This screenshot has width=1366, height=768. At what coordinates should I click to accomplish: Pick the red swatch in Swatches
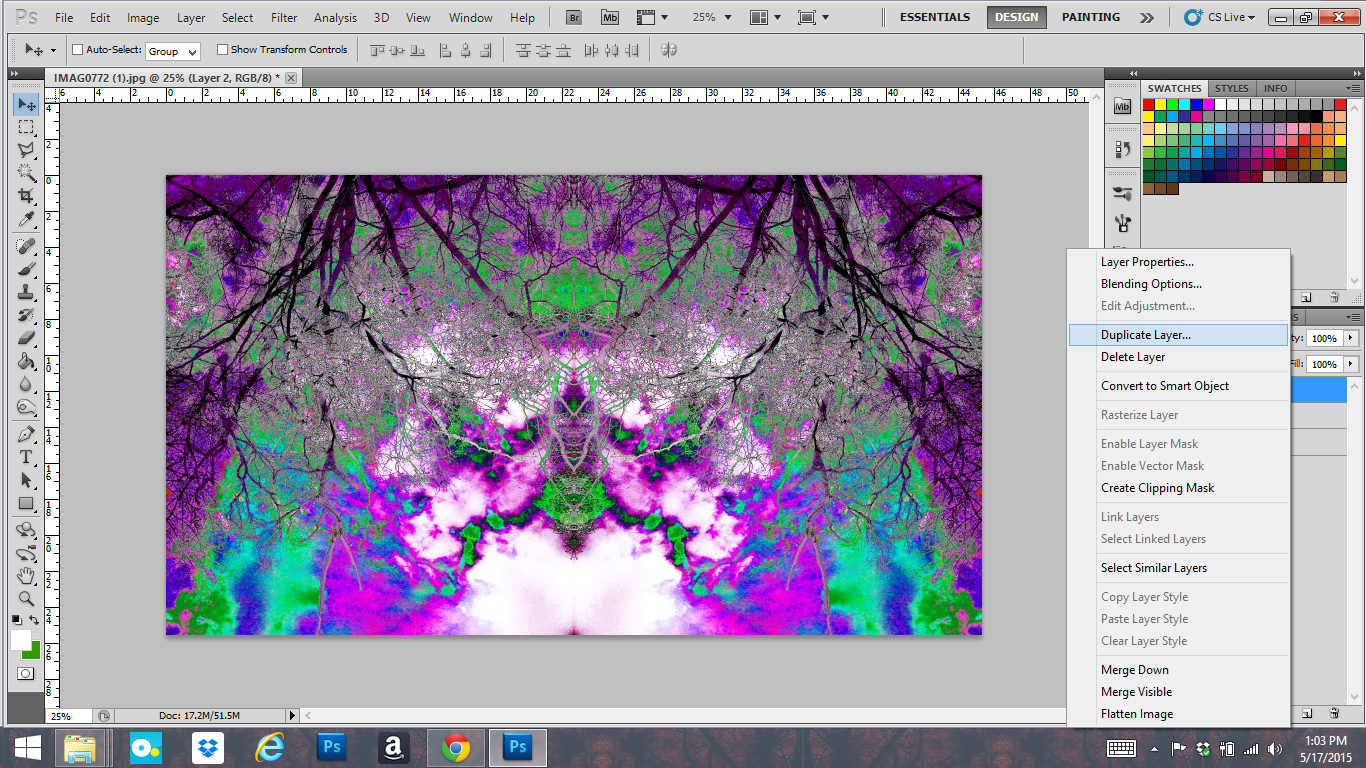point(1149,104)
